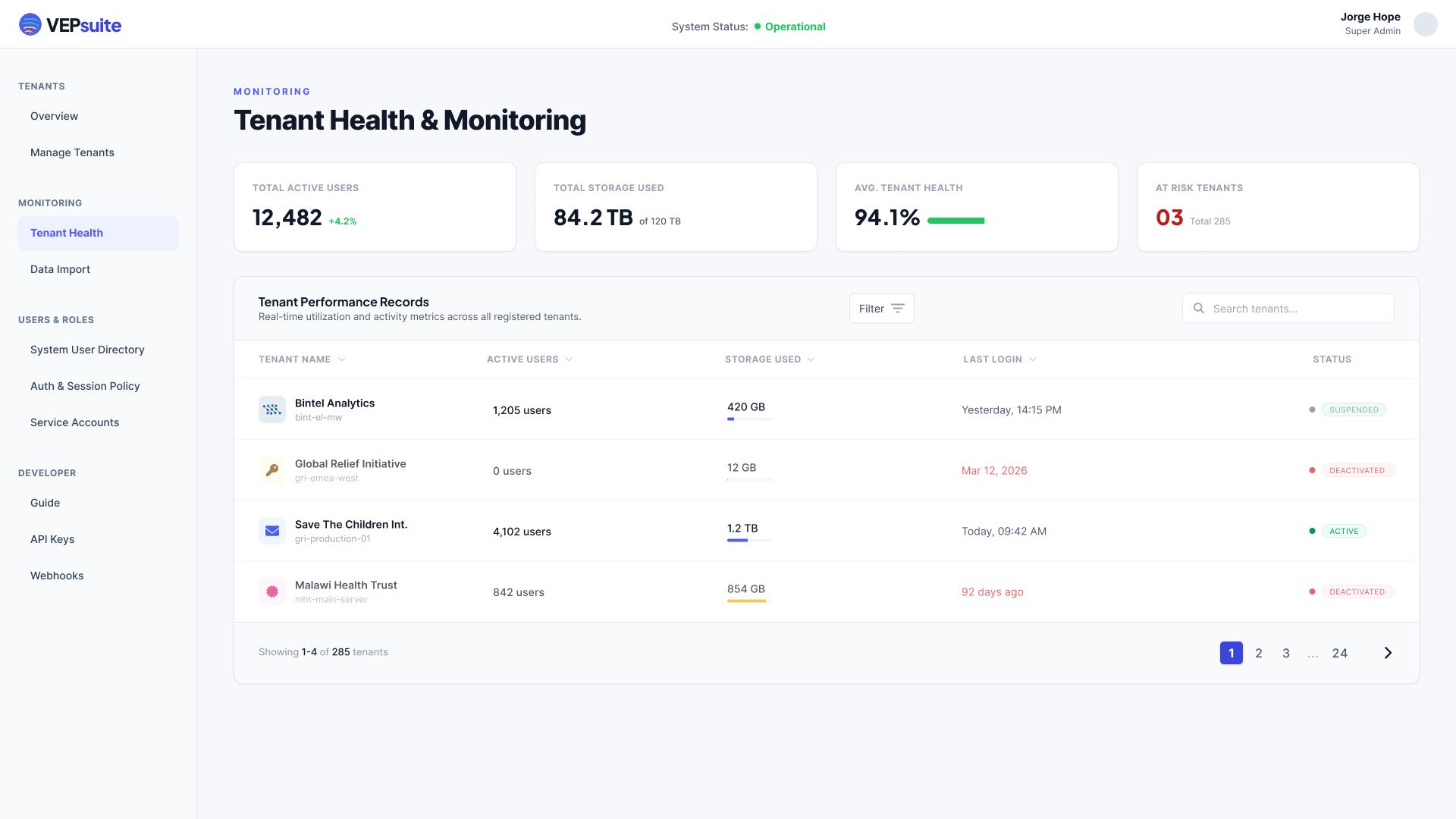
Task: Go to page 2
Action: (1259, 653)
